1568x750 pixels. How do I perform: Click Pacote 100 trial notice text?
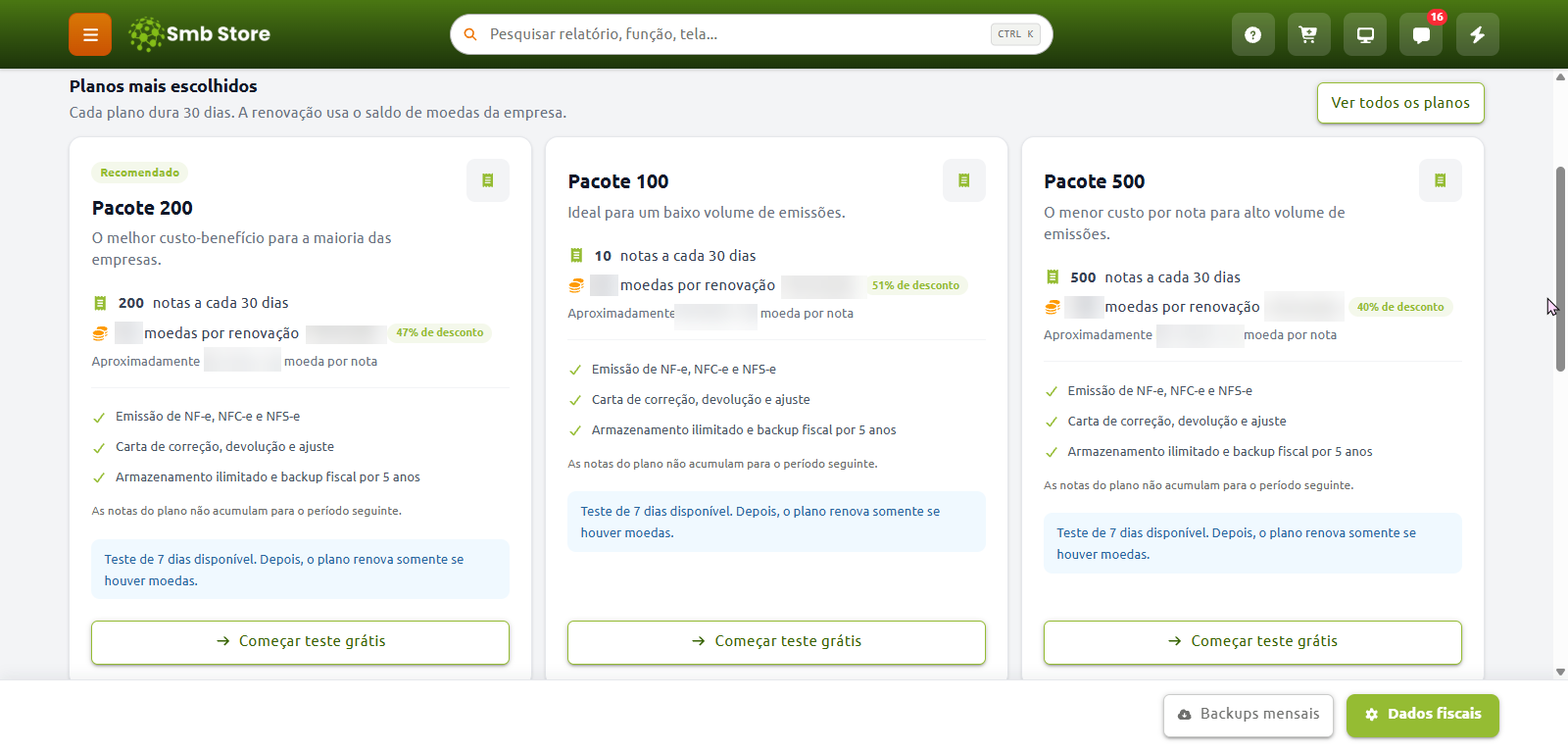pos(760,522)
